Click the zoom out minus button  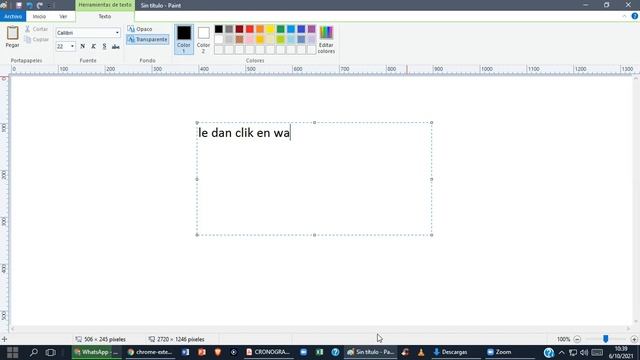(x=577, y=339)
